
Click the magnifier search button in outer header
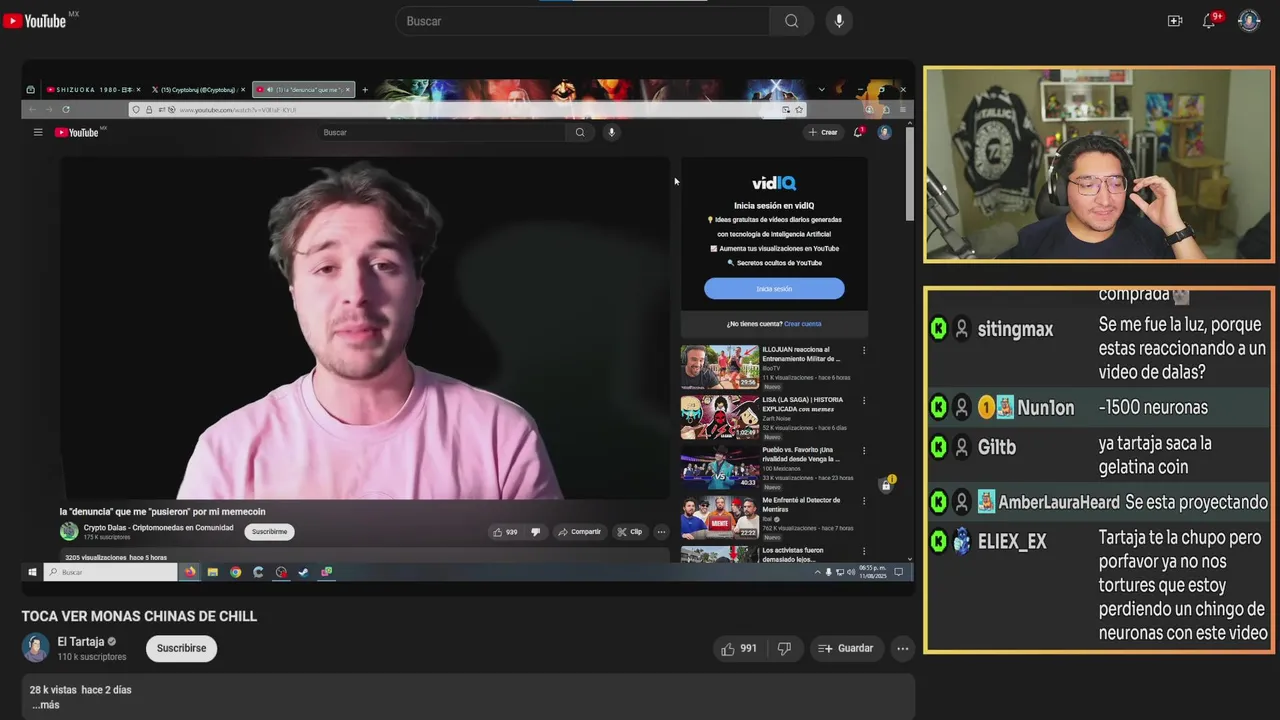tap(791, 21)
